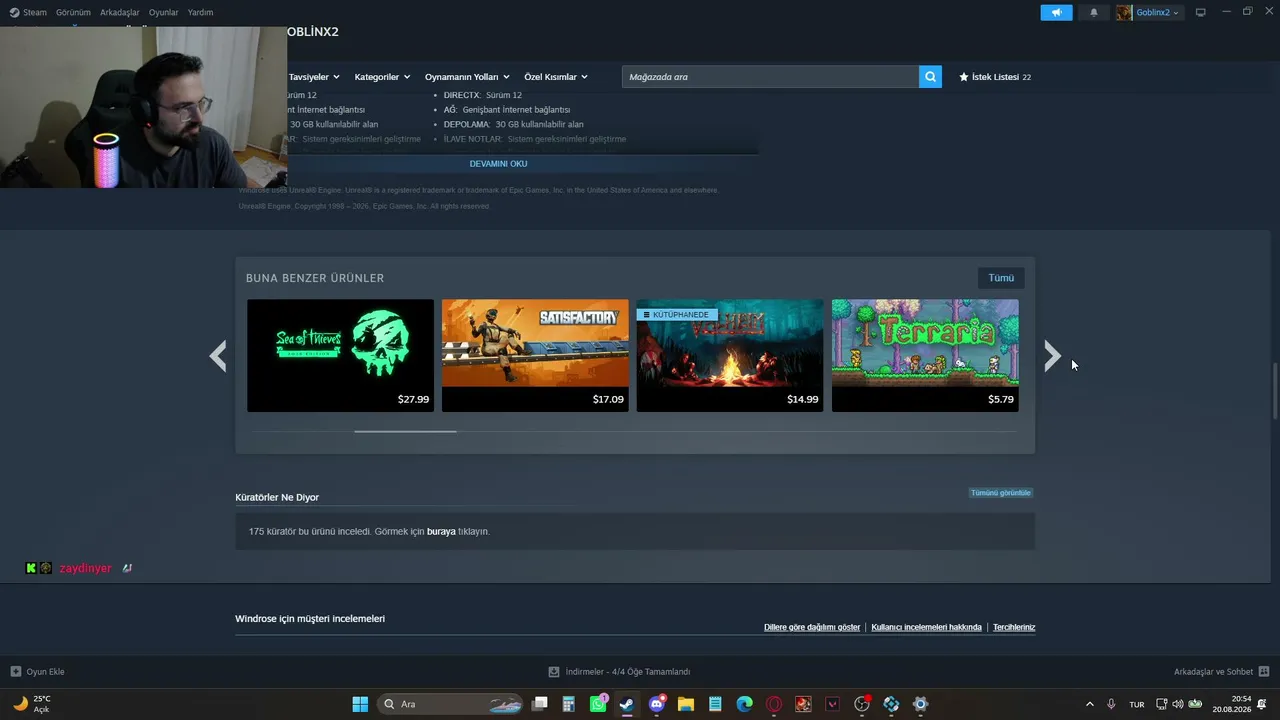Follow the buraya link for curators
The image size is (1280, 720).
pyautogui.click(x=441, y=532)
